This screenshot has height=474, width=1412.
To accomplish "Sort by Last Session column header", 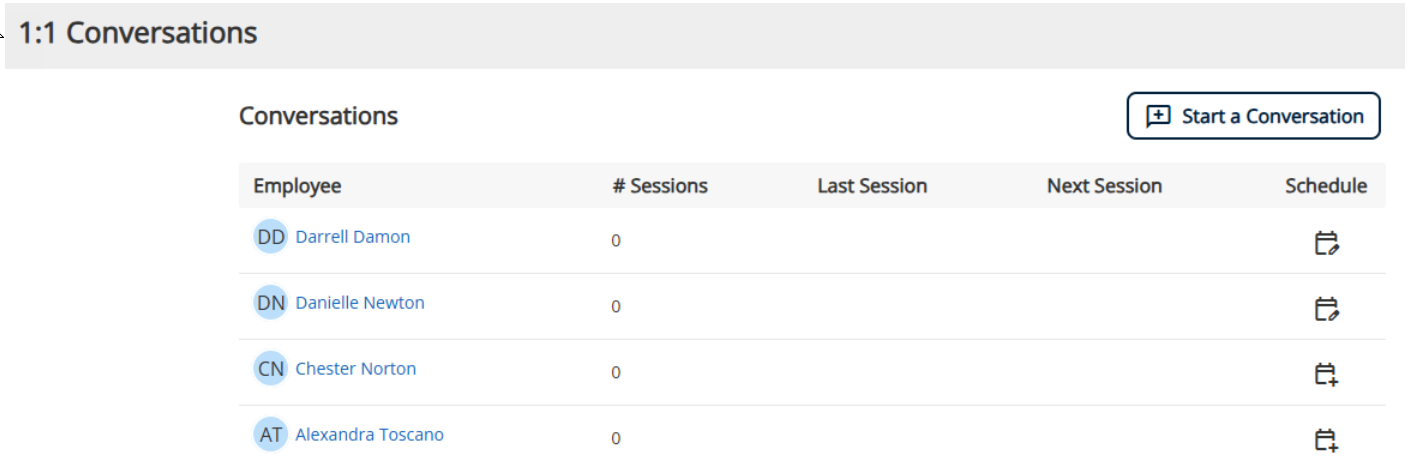I will pyautogui.click(x=872, y=186).
